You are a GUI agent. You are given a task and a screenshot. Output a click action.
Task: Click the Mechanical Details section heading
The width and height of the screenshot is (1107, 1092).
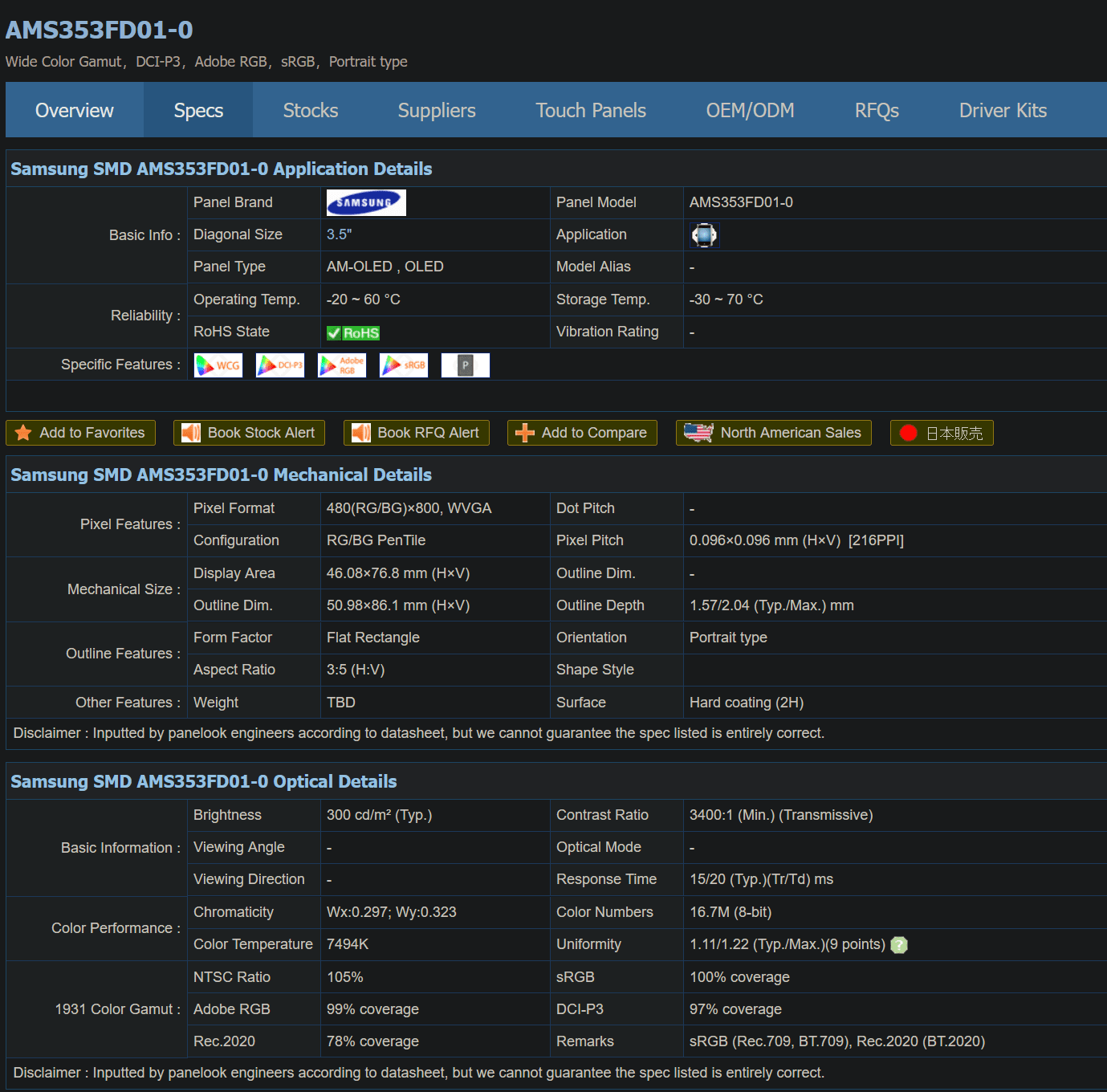(x=221, y=475)
